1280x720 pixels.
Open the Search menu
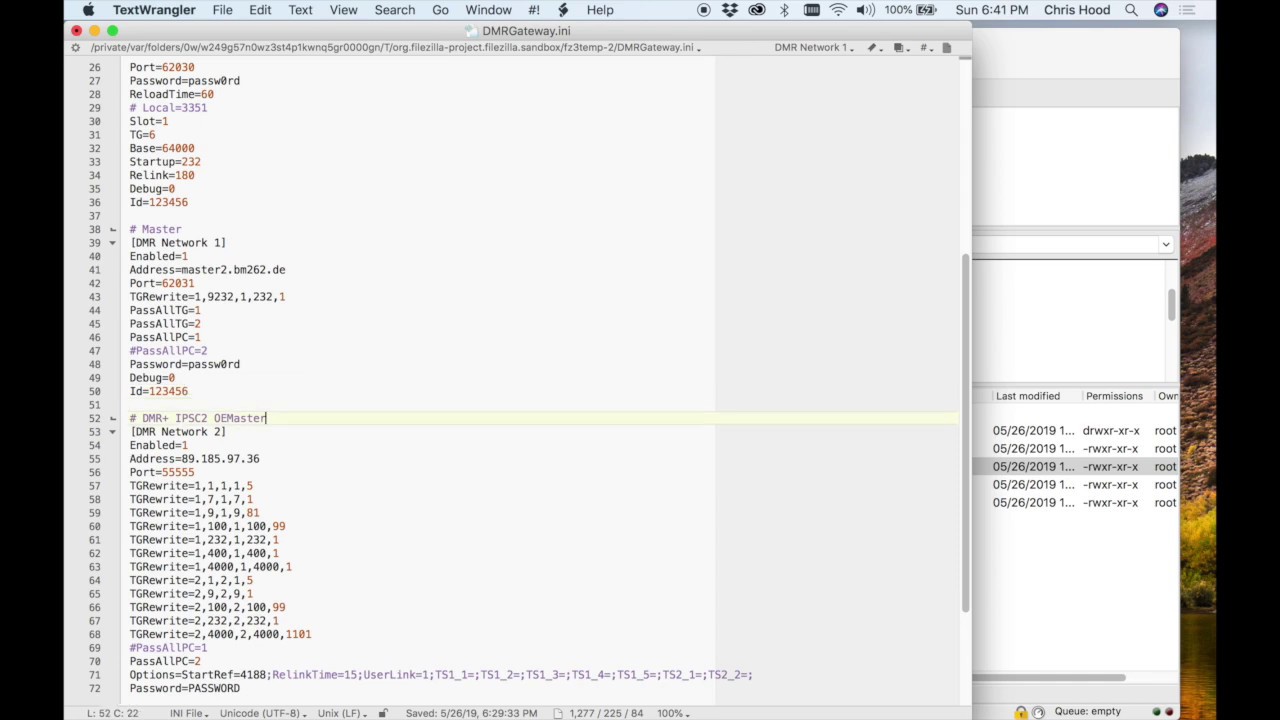pyautogui.click(x=395, y=10)
